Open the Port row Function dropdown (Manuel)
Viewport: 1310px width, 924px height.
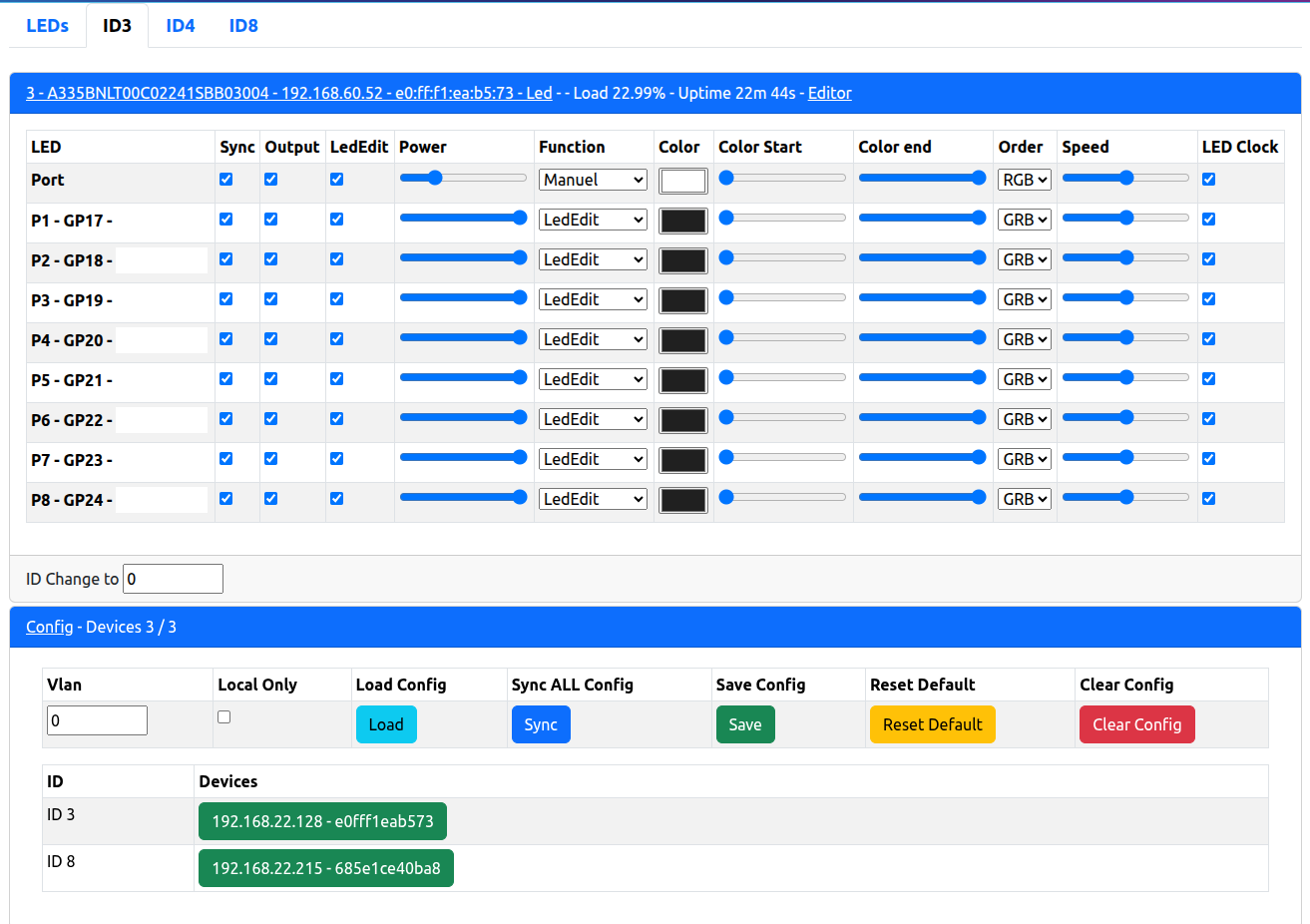click(x=593, y=180)
